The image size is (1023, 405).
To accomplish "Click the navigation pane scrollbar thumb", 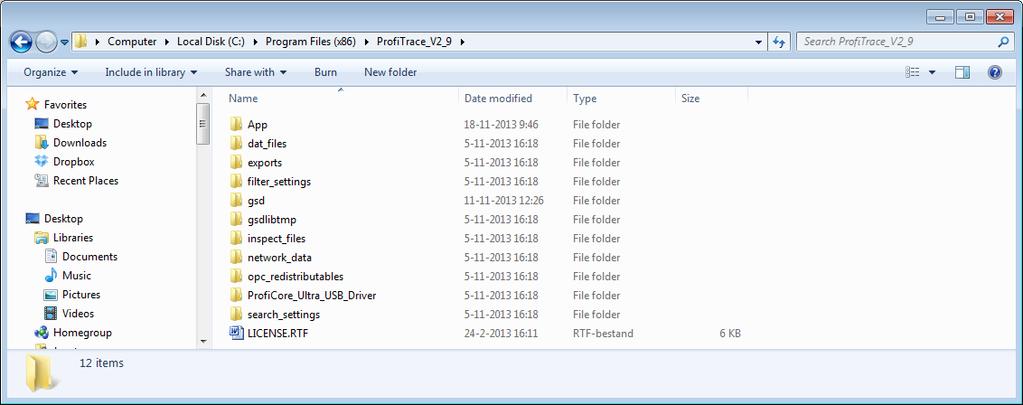I will click(x=203, y=123).
